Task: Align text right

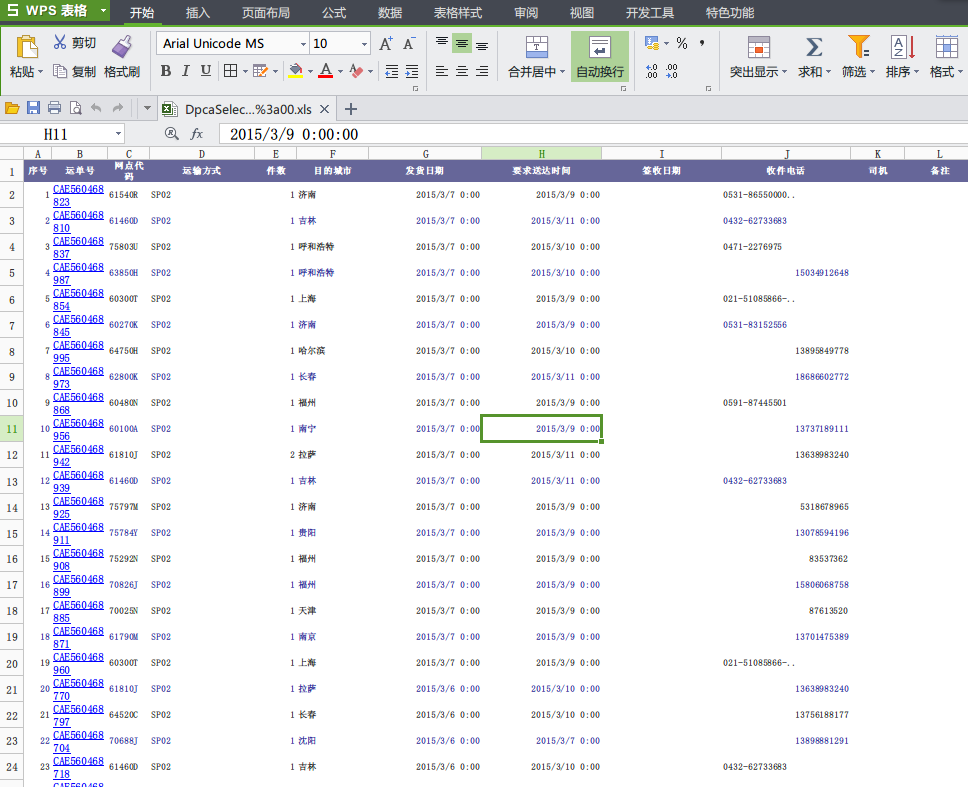Action: [482, 71]
